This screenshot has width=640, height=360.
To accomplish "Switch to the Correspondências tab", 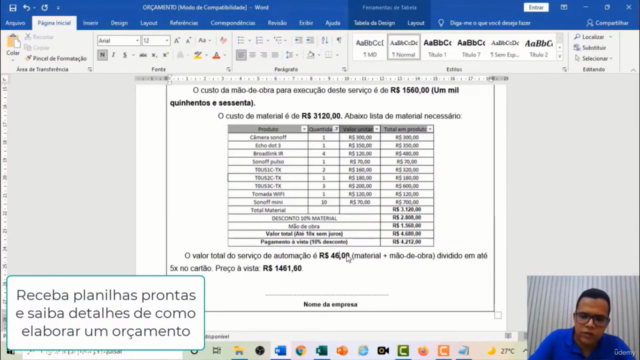I will [x=233, y=23].
